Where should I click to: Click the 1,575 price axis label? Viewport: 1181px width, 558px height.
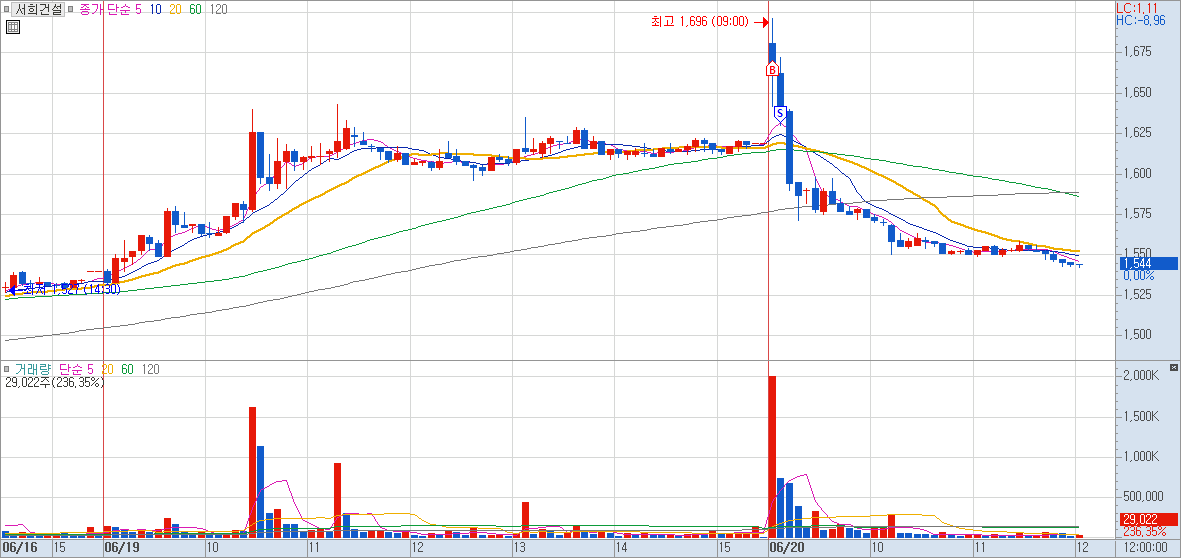(x=1137, y=214)
